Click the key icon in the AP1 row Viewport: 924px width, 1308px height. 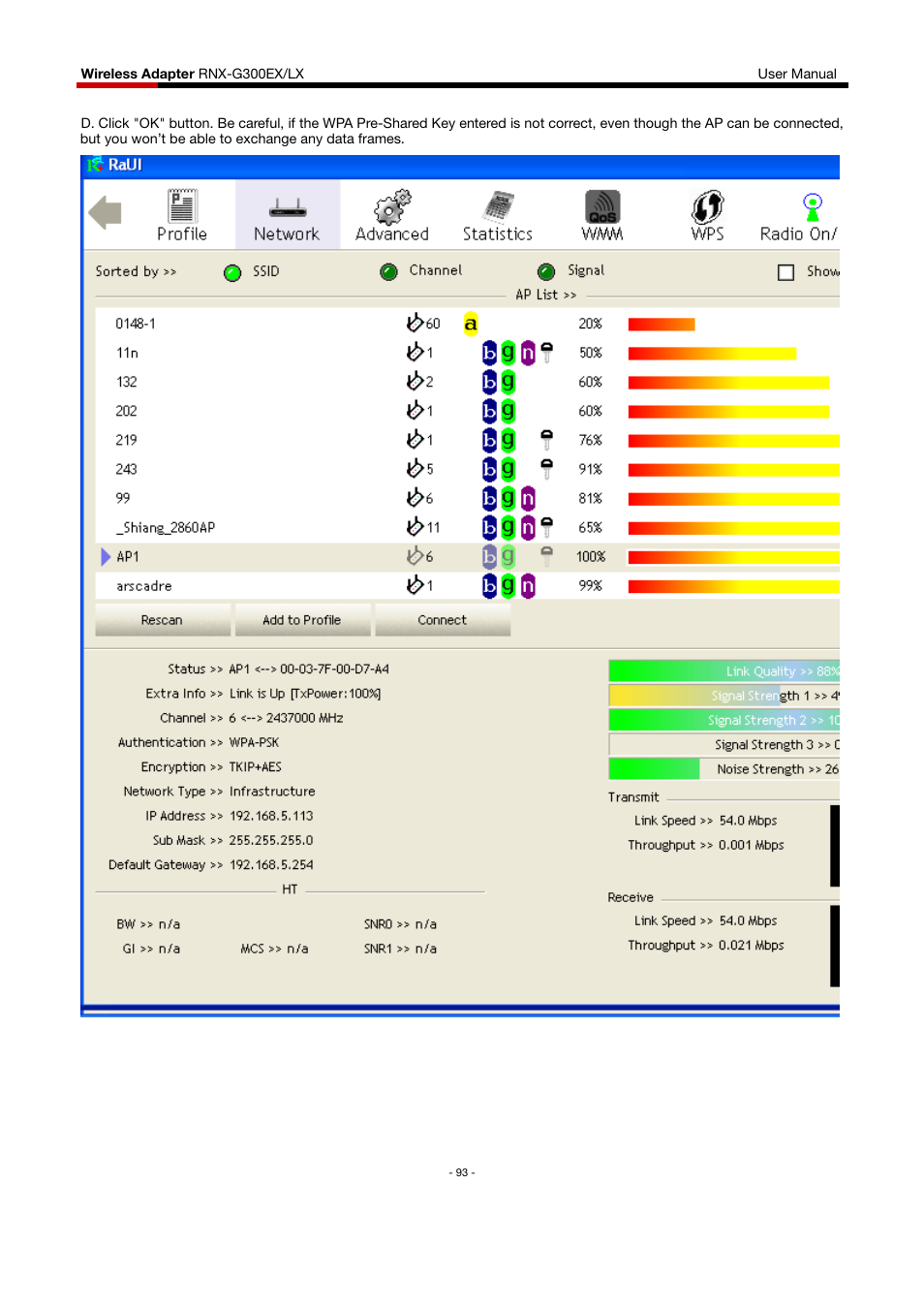point(547,556)
